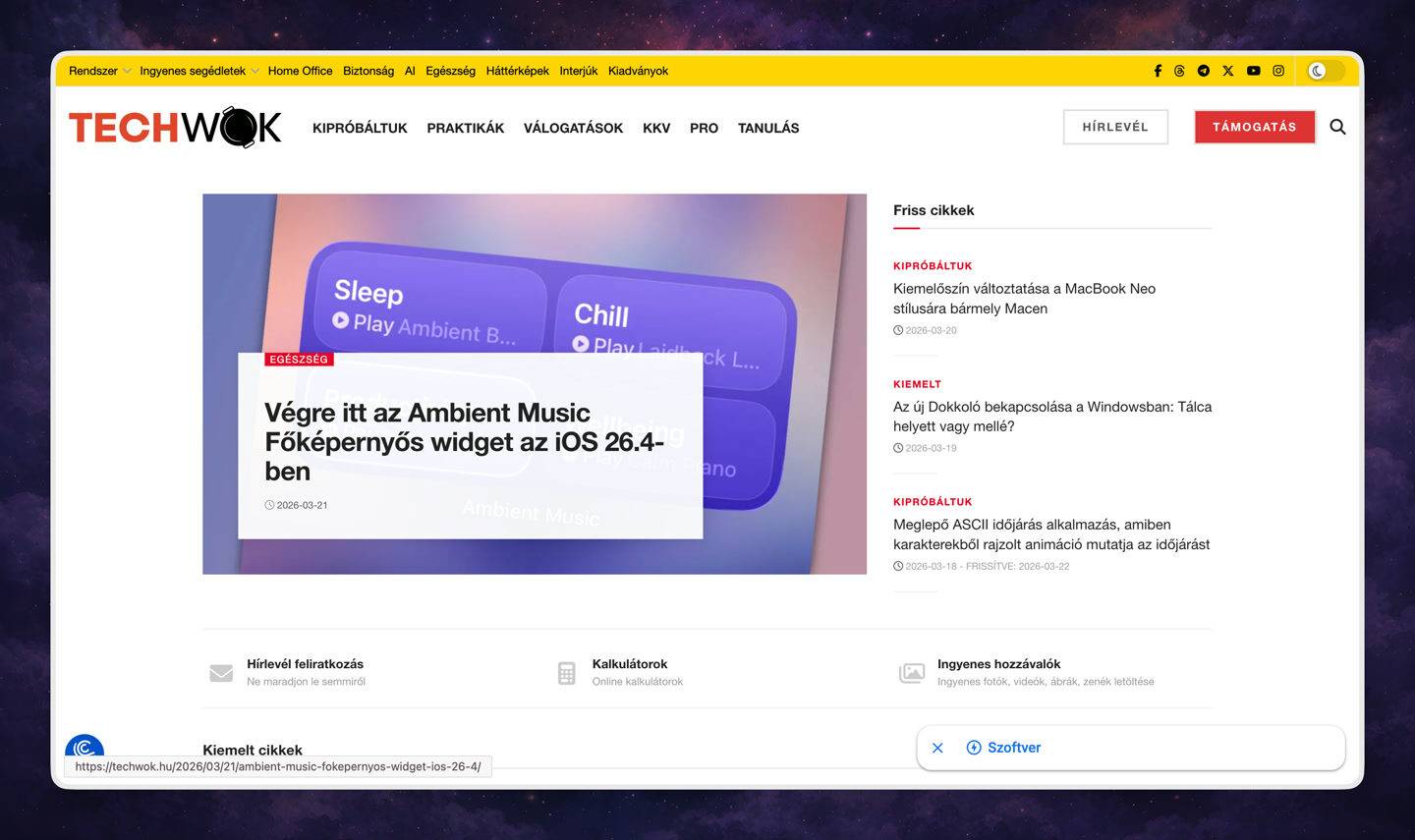Click the 'Ingyenes fotók, videók, ábrák' subtitle

1046,682
